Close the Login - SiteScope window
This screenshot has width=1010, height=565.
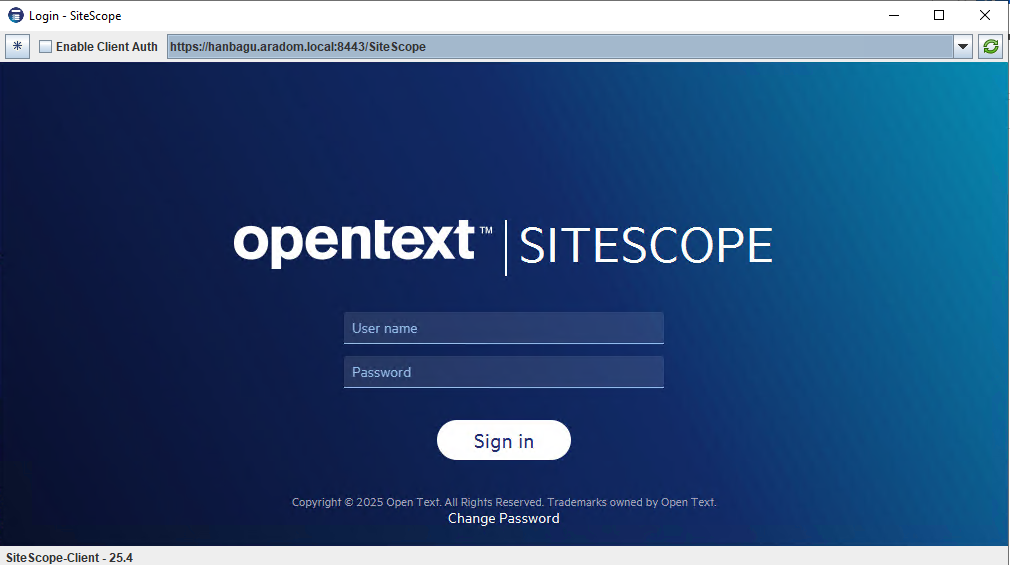[985, 15]
